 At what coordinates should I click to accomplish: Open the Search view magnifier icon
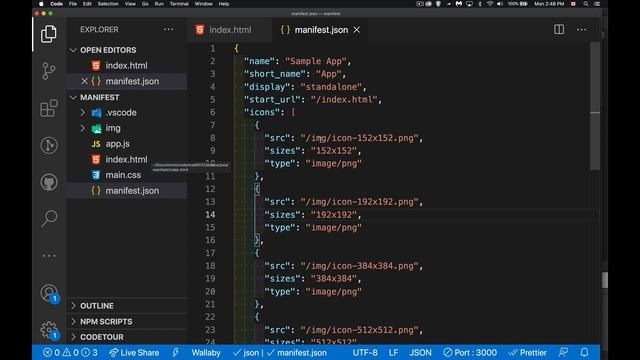49,219
